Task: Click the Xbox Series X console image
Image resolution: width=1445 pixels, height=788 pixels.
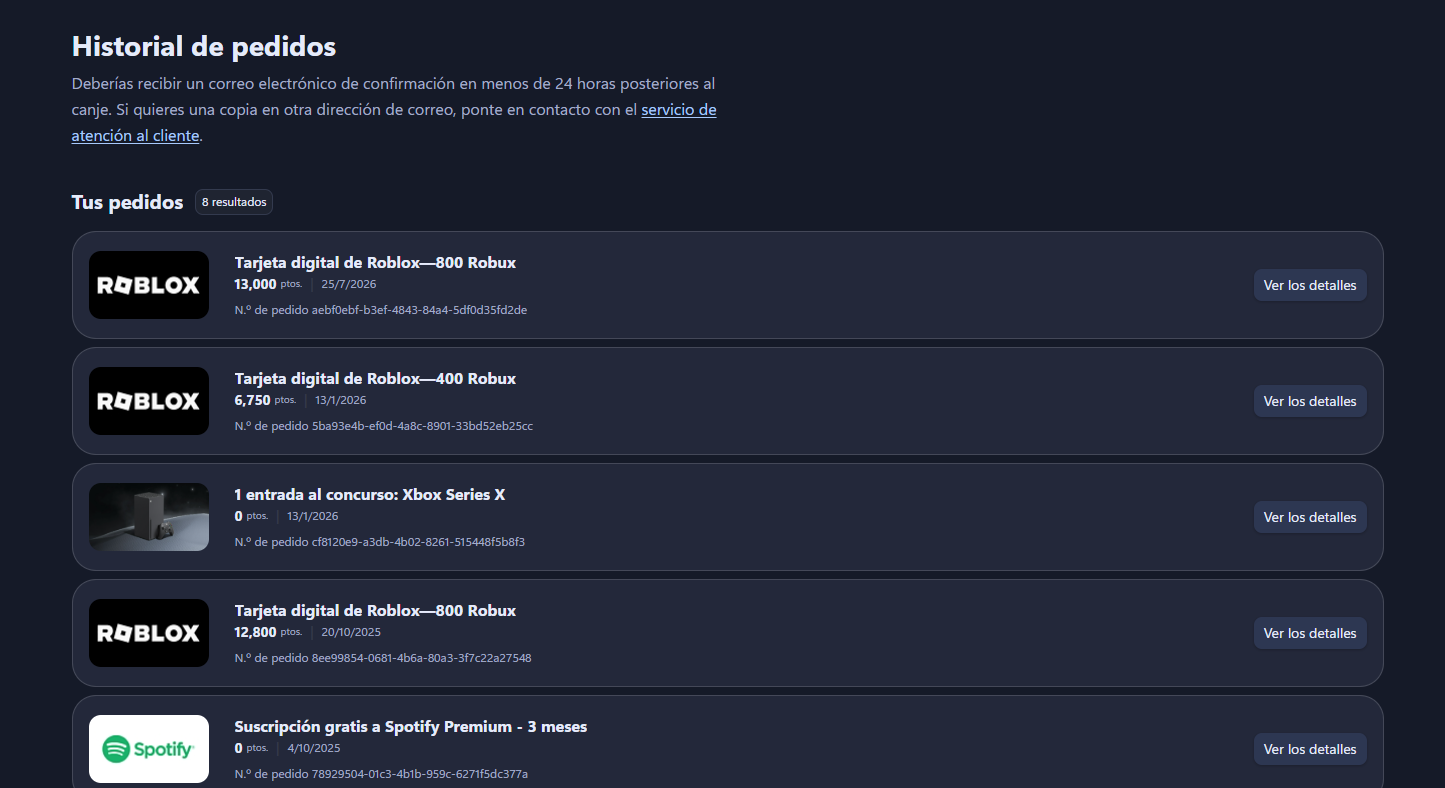Action: 149,517
